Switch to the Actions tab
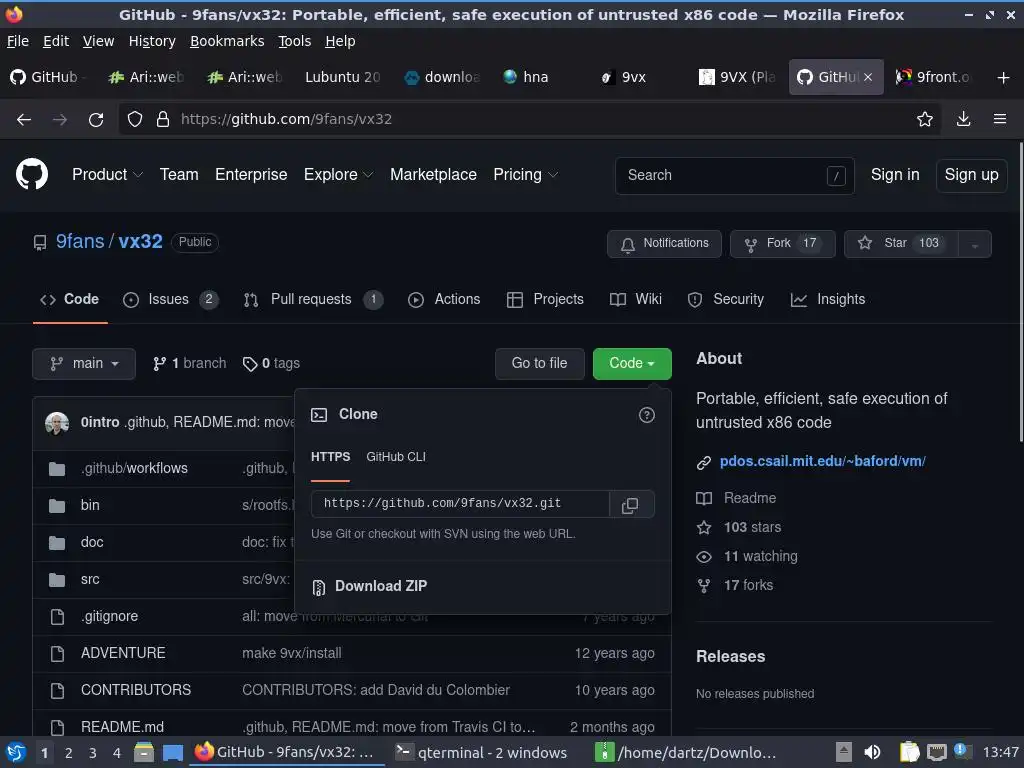The image size is (1024, 768). [444, 299]
